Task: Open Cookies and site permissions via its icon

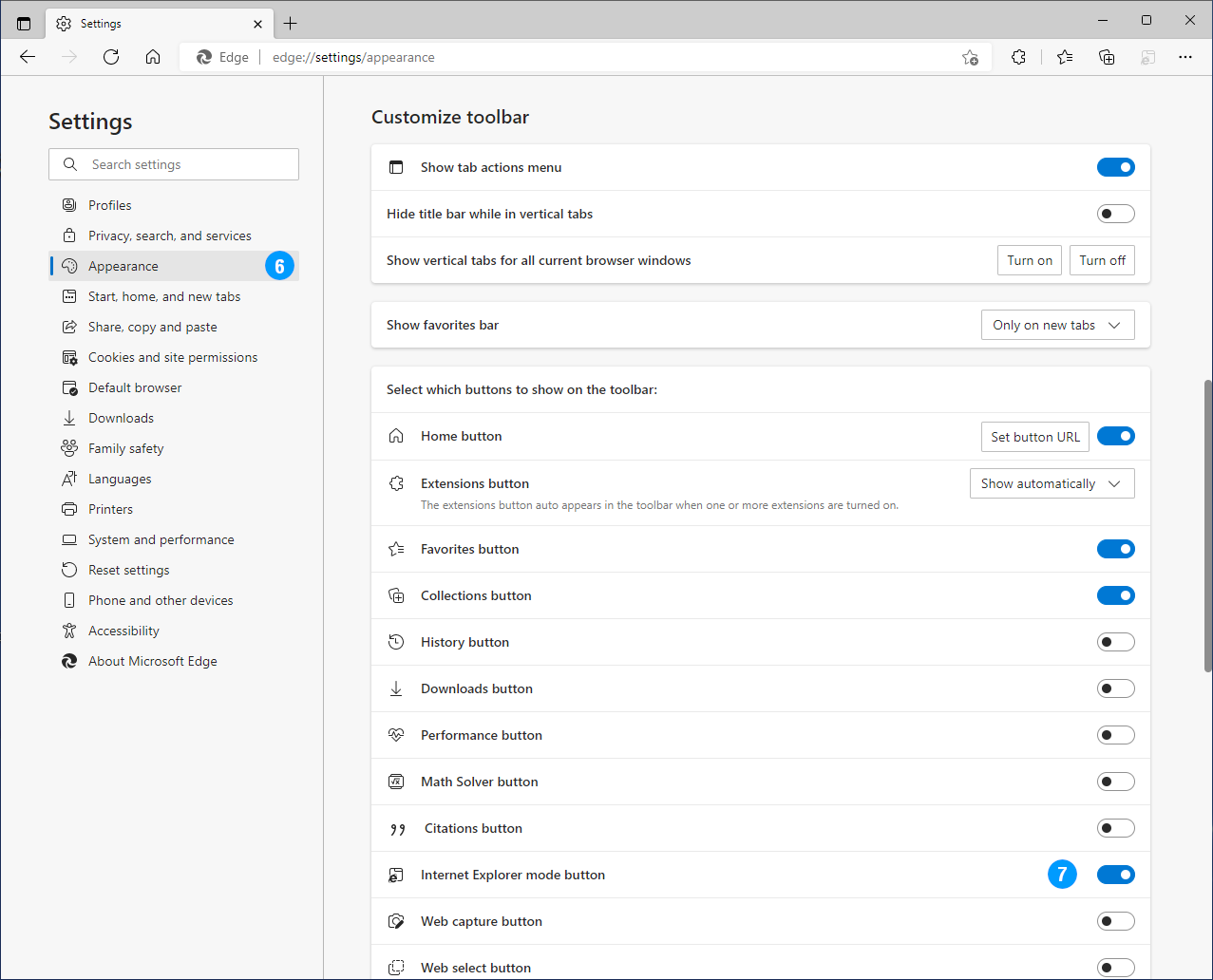Action: click(68, 356)
